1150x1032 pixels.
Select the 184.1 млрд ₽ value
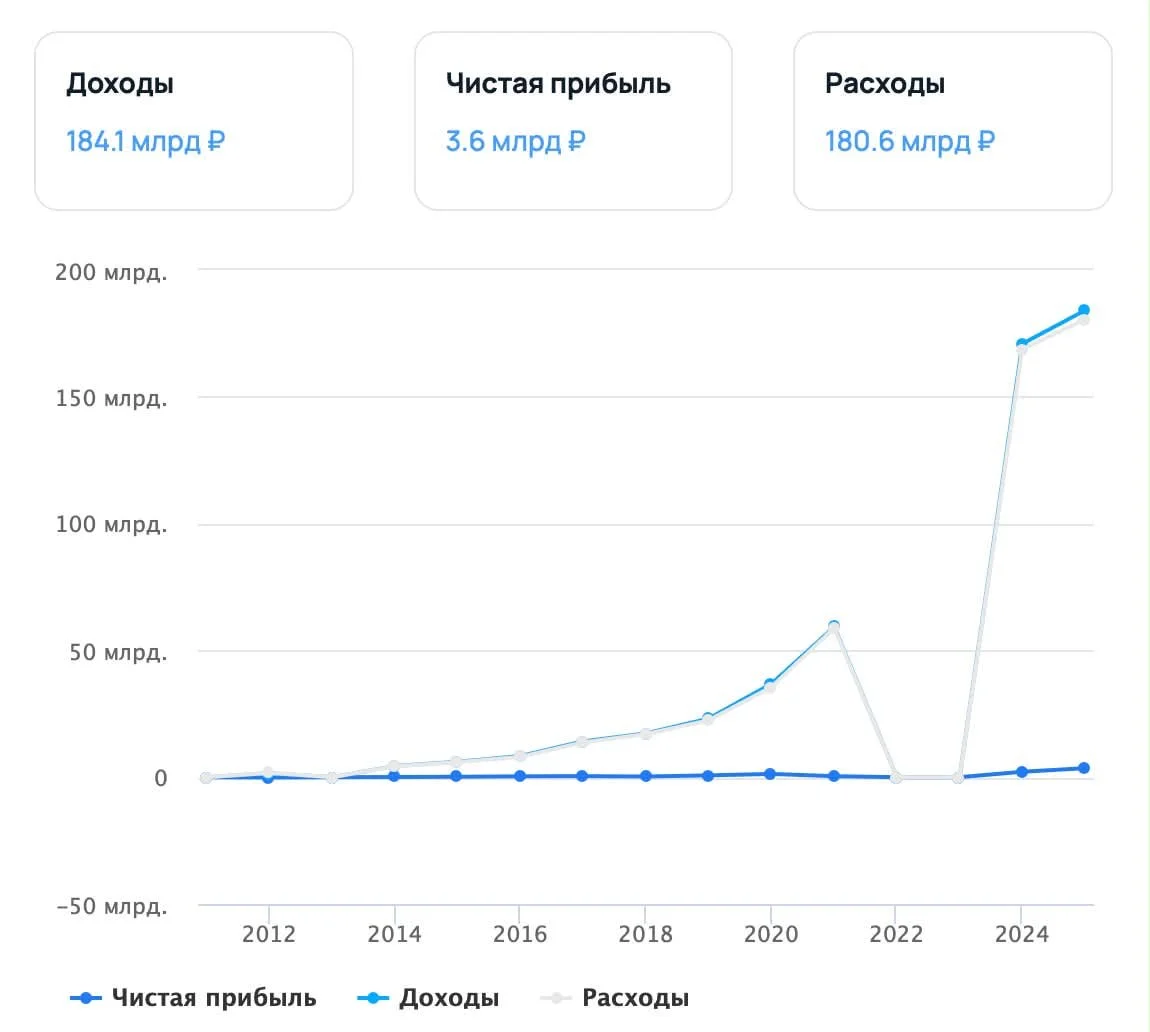(x=145, y=141)
